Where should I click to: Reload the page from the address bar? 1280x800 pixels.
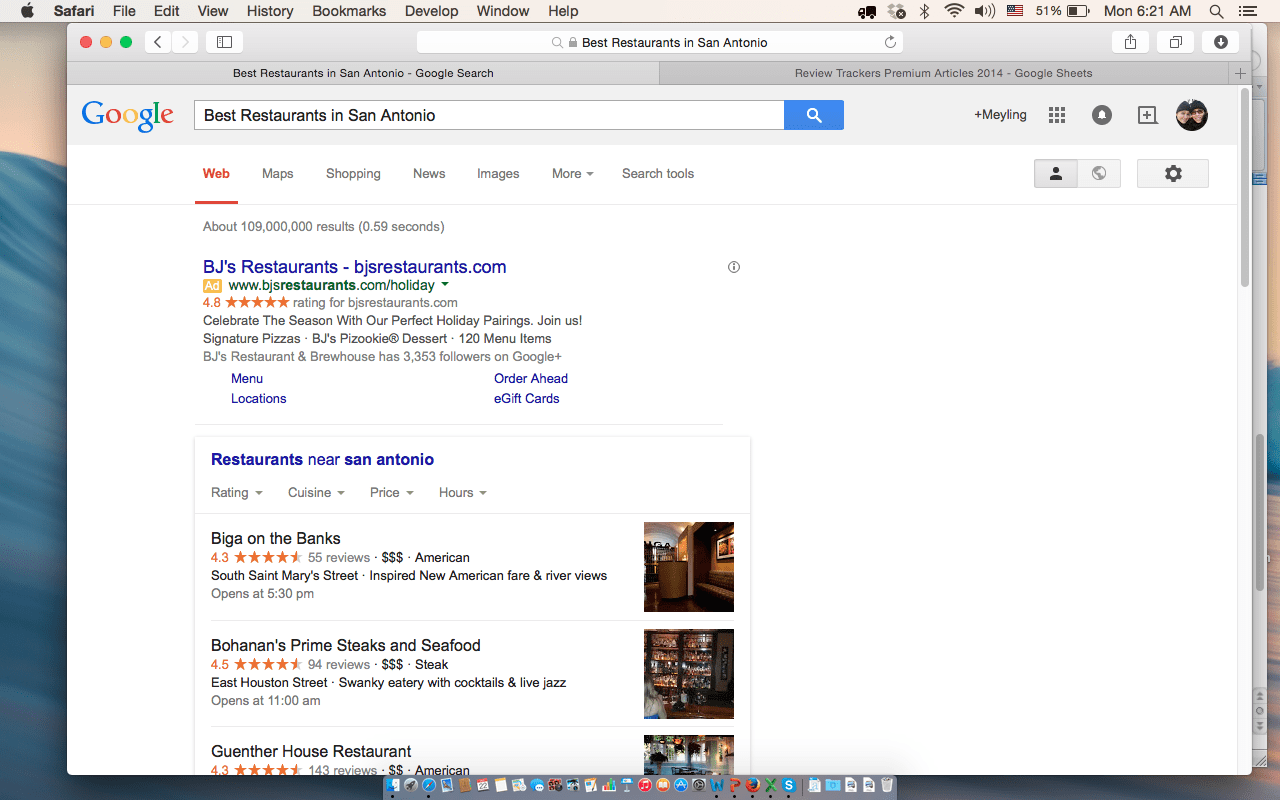pyautogui.click(x=890, y=42)
